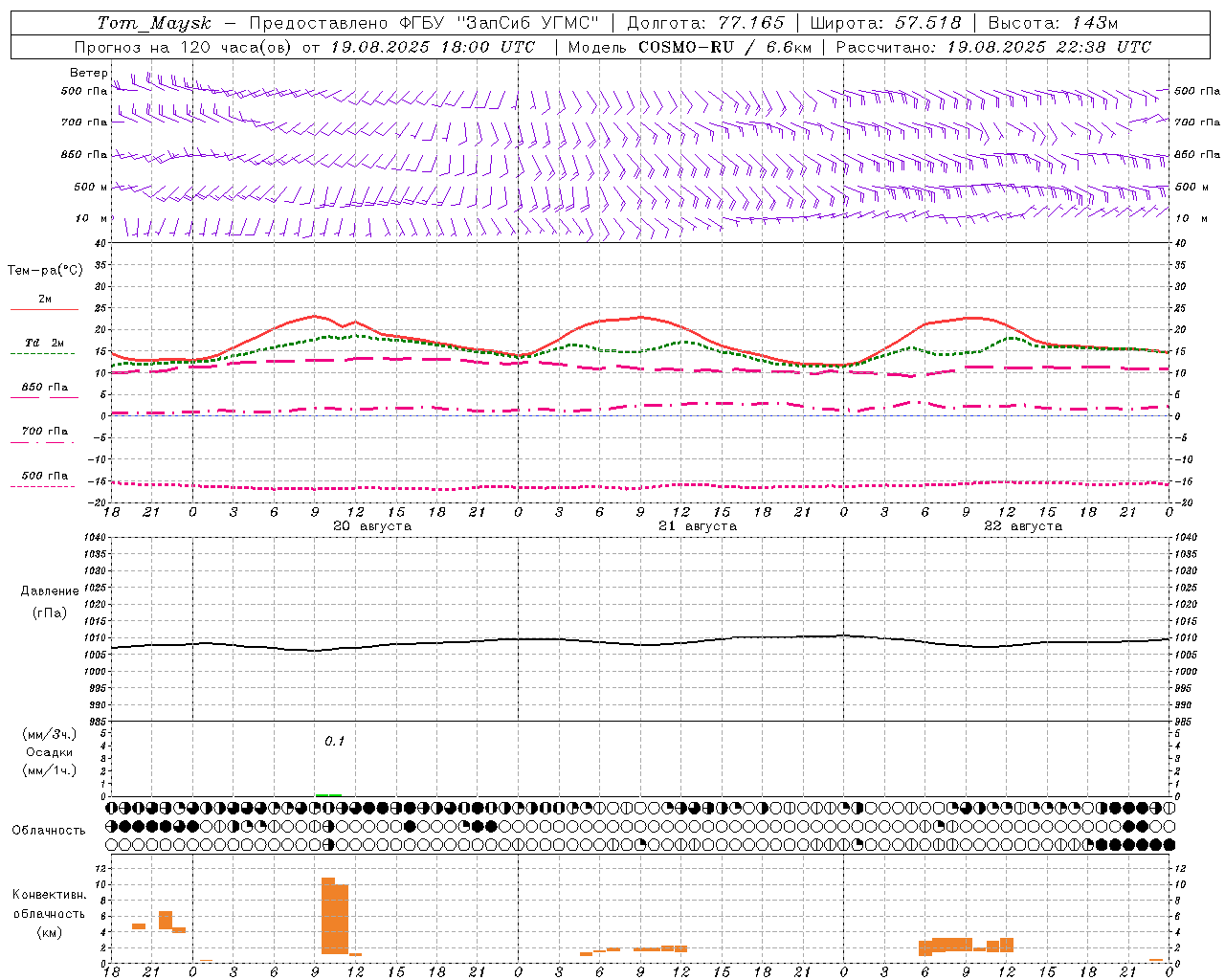The height and width of the screenshot is (980, 1225).
Task: Click the longitude value "Долгота: 77.165"
Action: click(x=705, y=23)
